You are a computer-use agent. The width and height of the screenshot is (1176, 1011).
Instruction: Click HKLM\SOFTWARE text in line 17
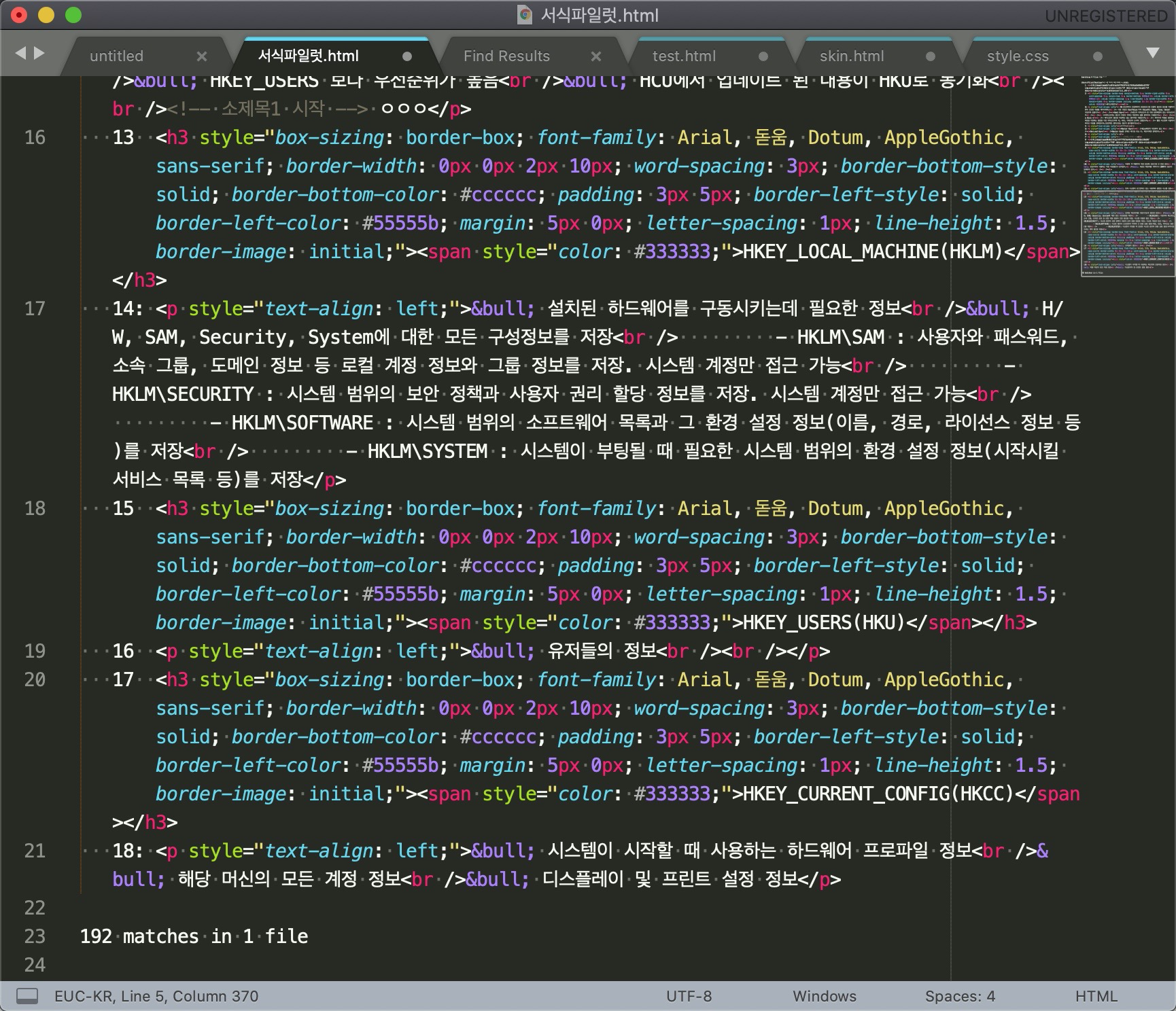(302, 423)
